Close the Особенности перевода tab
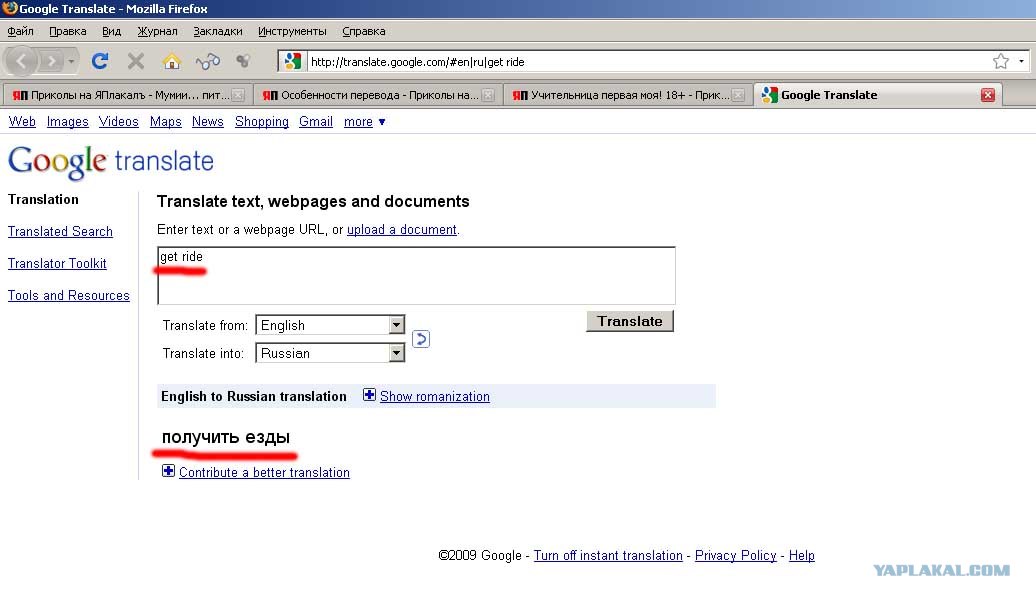 pos(488,95)
